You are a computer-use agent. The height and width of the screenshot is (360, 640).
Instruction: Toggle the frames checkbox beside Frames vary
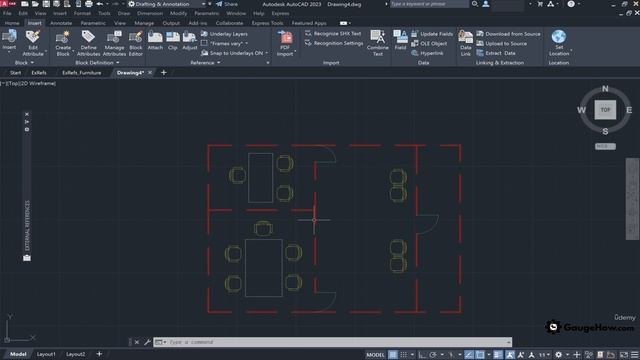pyautogui.click(x=204, y=43)
